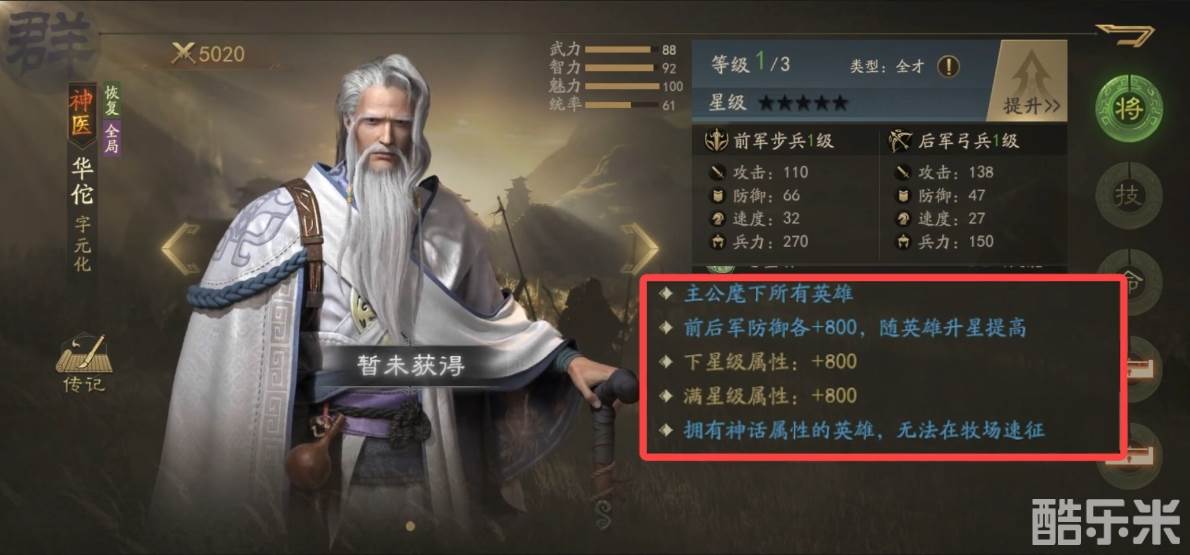Select the 全局 purple tag
This screenshot has height=555, width=1190.
(112, 138)
